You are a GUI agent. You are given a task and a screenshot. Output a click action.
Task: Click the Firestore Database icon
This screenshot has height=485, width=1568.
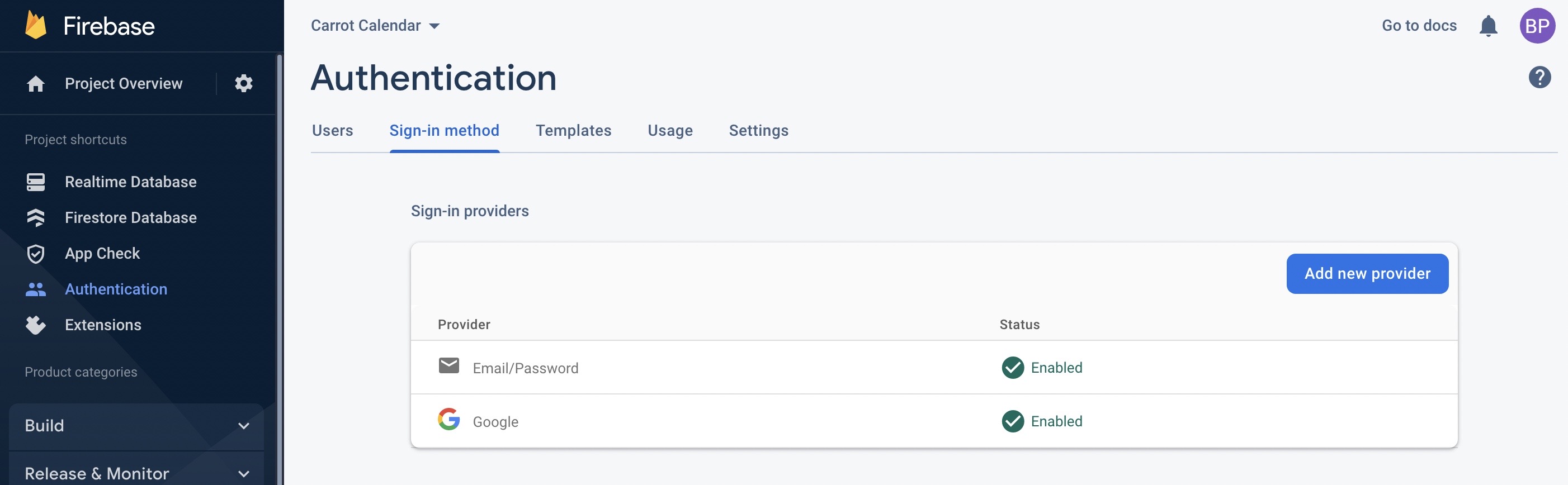pos(36,218)
